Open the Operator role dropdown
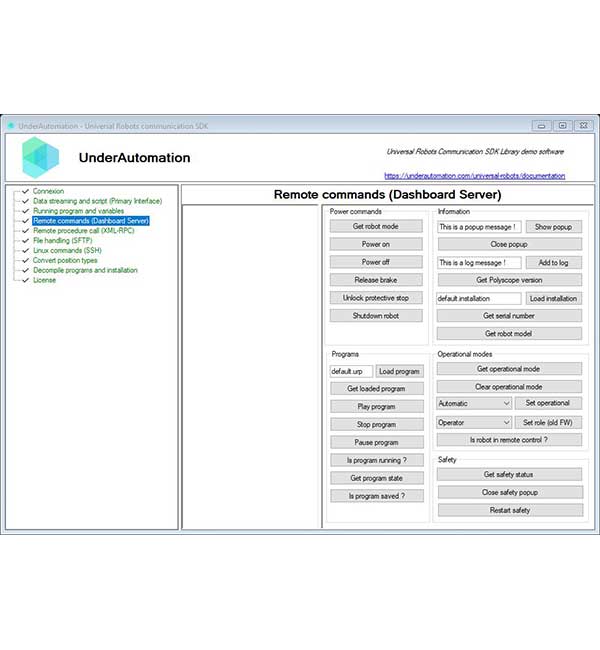The height and width of the screenshot is (650, 600). pyautogui.click(x=474, y=422)
